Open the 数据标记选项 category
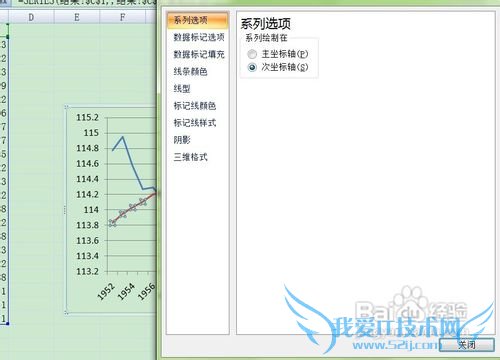The image size is (500, 360). tap(199, 37)
